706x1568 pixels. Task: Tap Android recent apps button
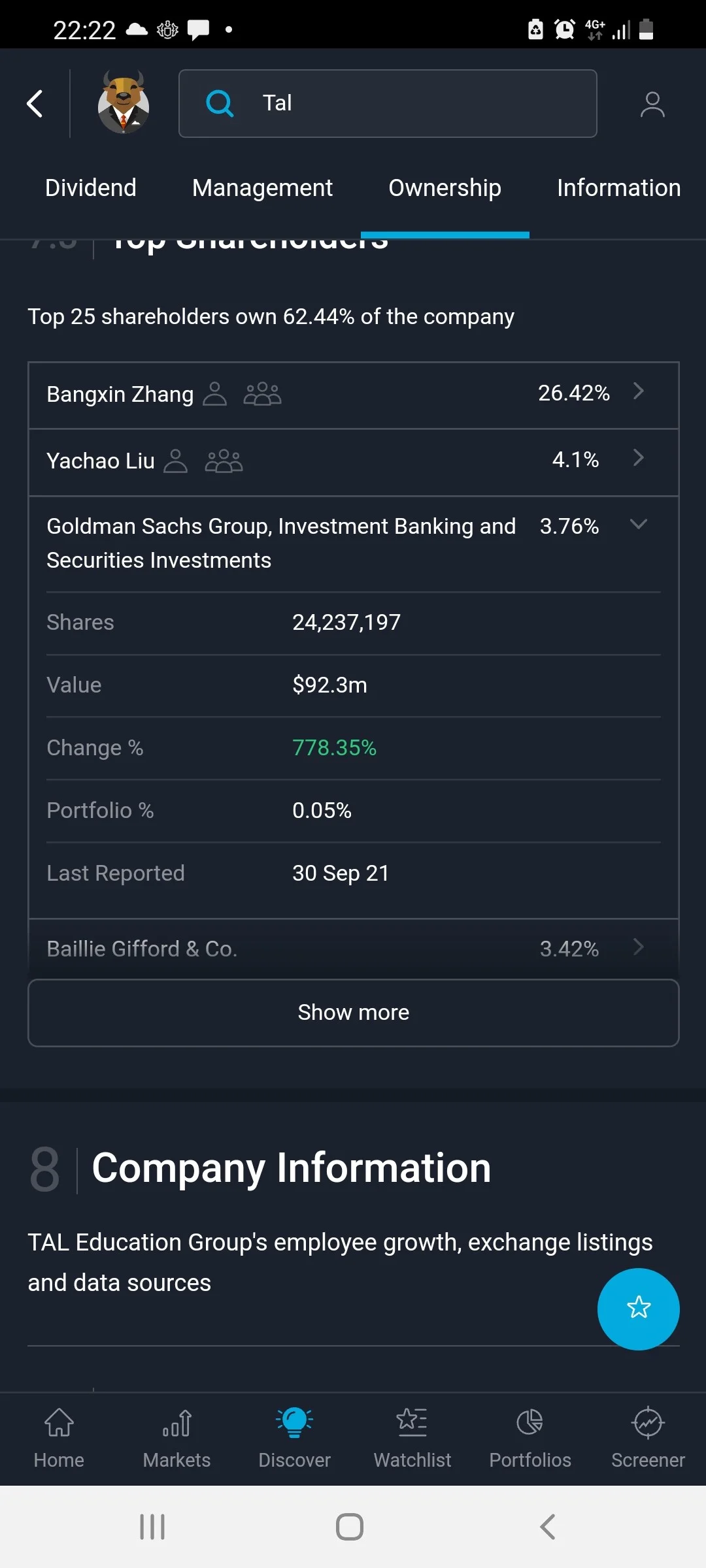tap(152, 1527)
